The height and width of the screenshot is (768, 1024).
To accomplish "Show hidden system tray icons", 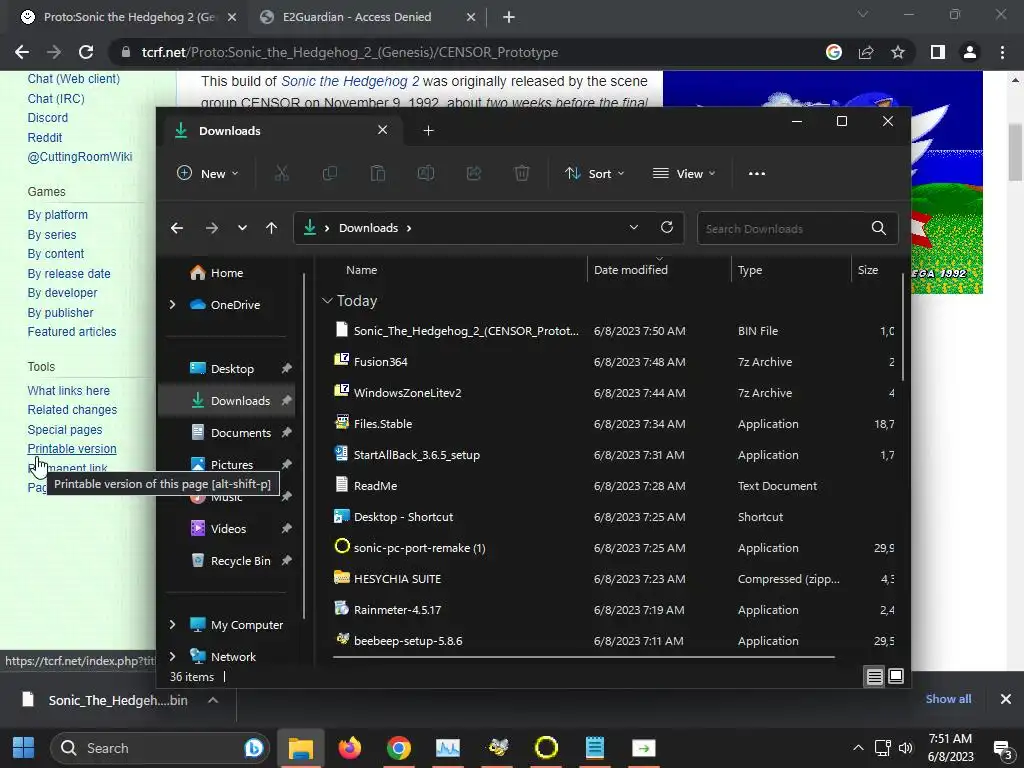I will point(858,748).
